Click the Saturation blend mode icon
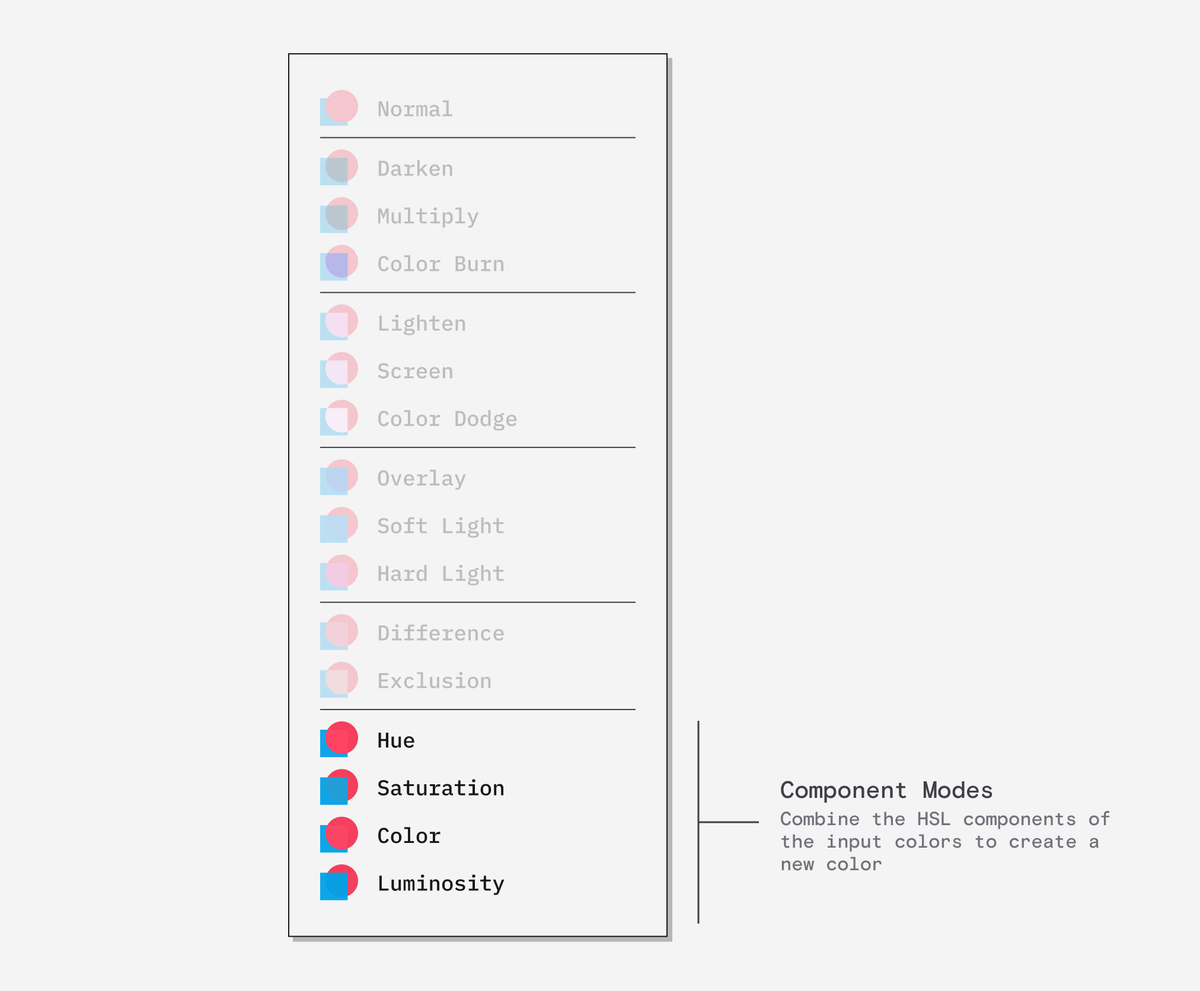The image size is (1200, 991). click(x=338, y=789)
